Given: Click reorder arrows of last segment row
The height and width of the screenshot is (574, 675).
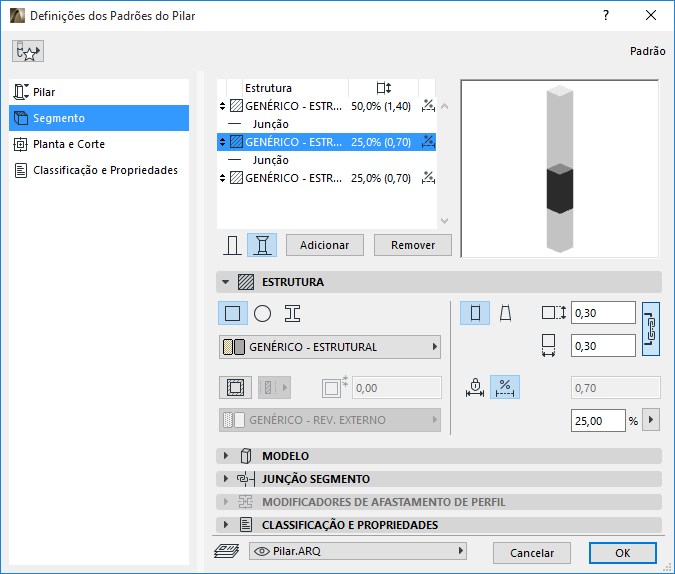Looking at the screenshot, I should point(222,178).
